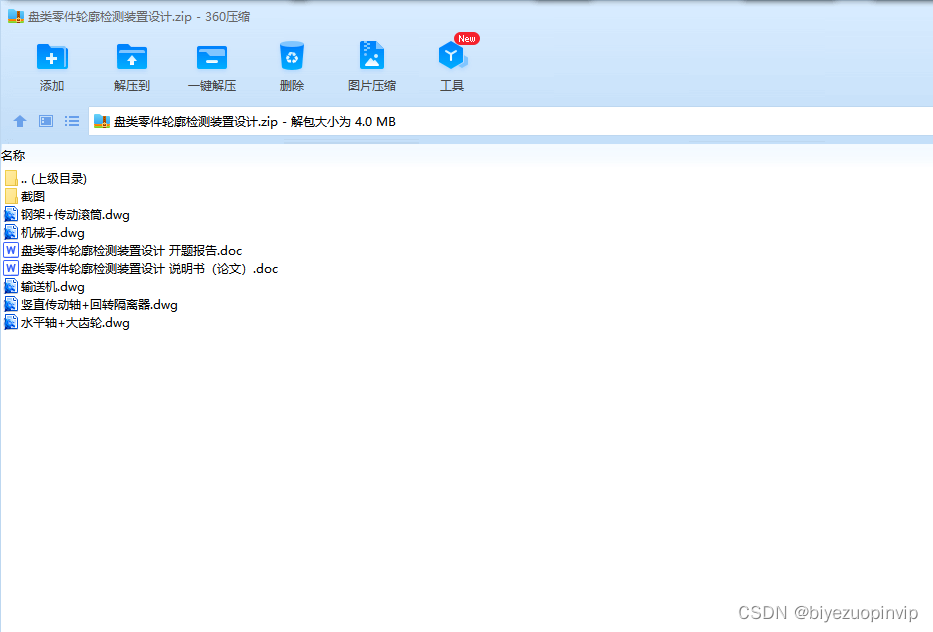Go up one level with arrow icon
The image size is (933, 632).
click(x=20, y=121)
